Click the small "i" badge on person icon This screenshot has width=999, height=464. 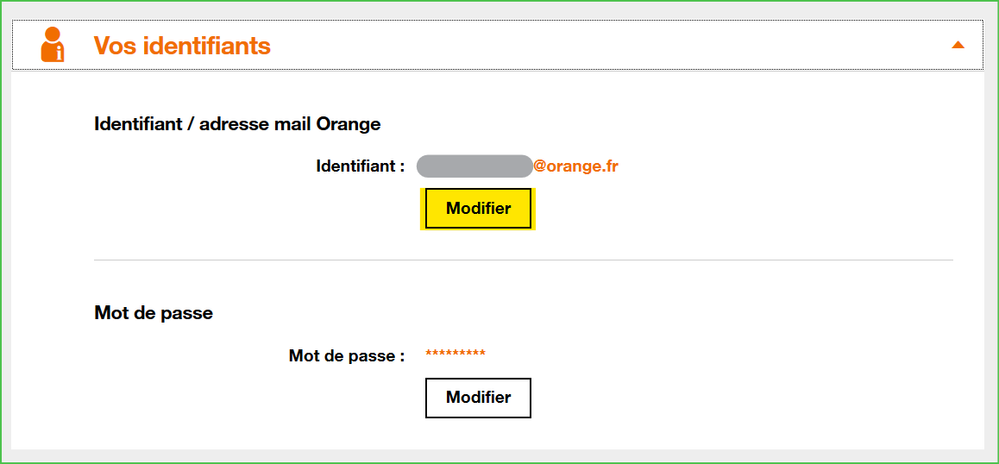pos(59,53)
